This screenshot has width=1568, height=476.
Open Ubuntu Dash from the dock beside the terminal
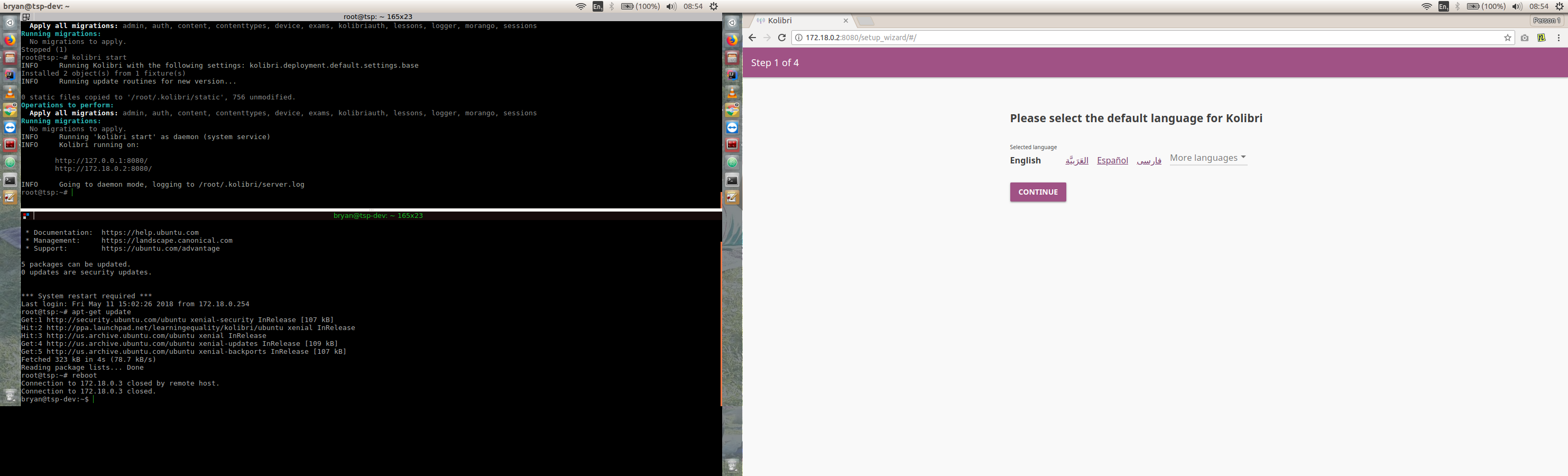[10, 23]
